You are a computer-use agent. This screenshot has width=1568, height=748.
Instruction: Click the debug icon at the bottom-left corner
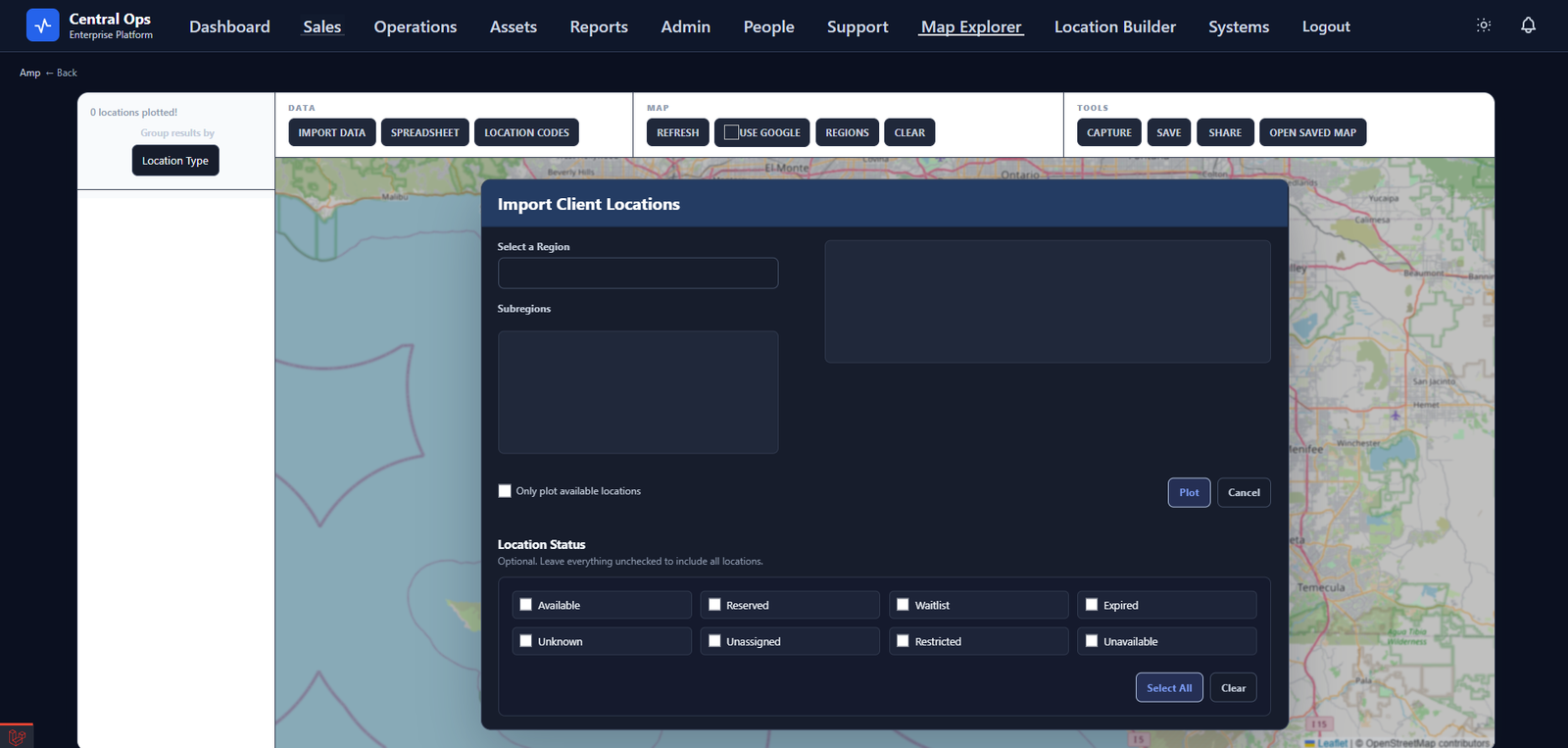17,736
